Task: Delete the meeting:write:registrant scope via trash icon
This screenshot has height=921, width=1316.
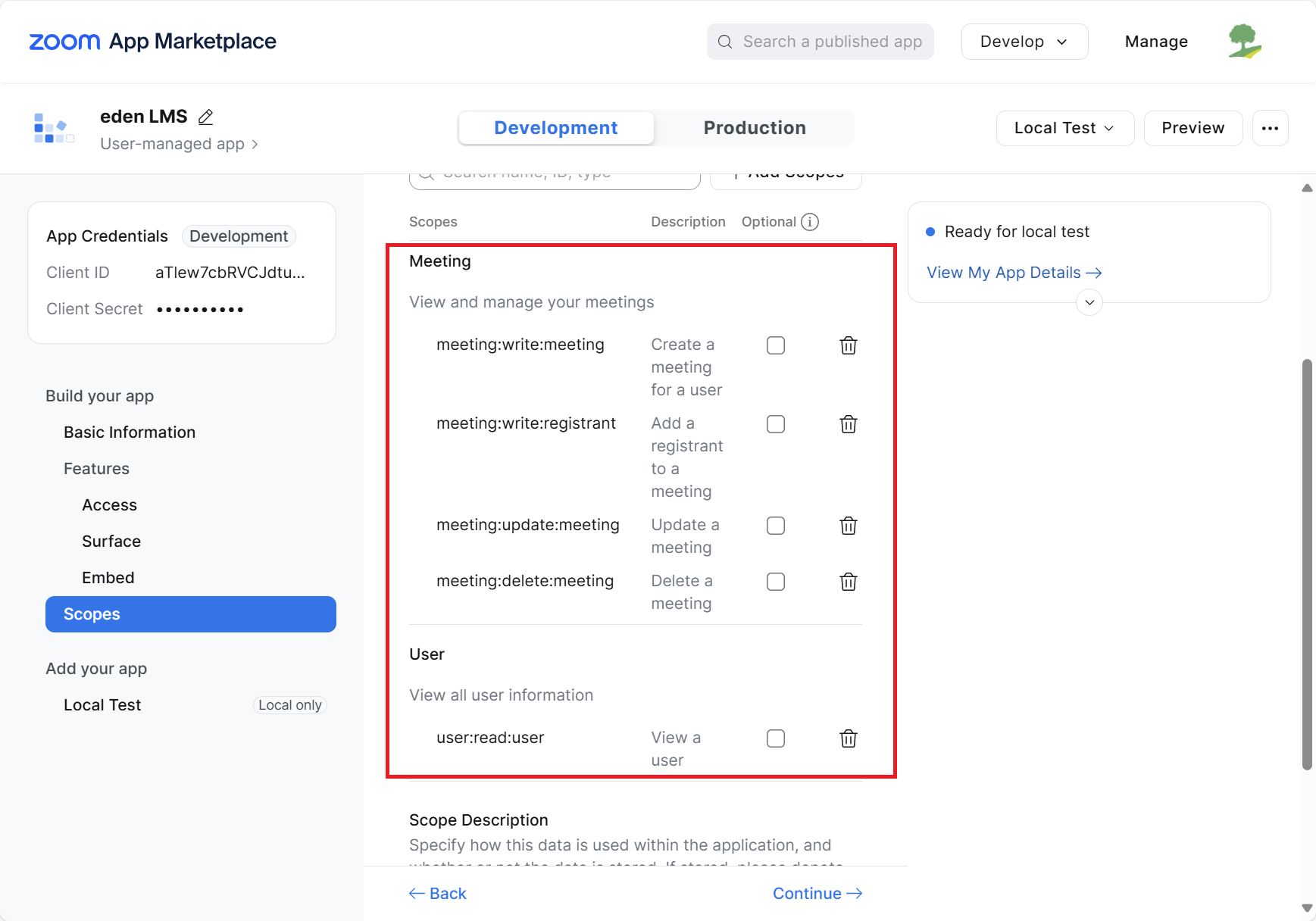Action: (849, 424)
